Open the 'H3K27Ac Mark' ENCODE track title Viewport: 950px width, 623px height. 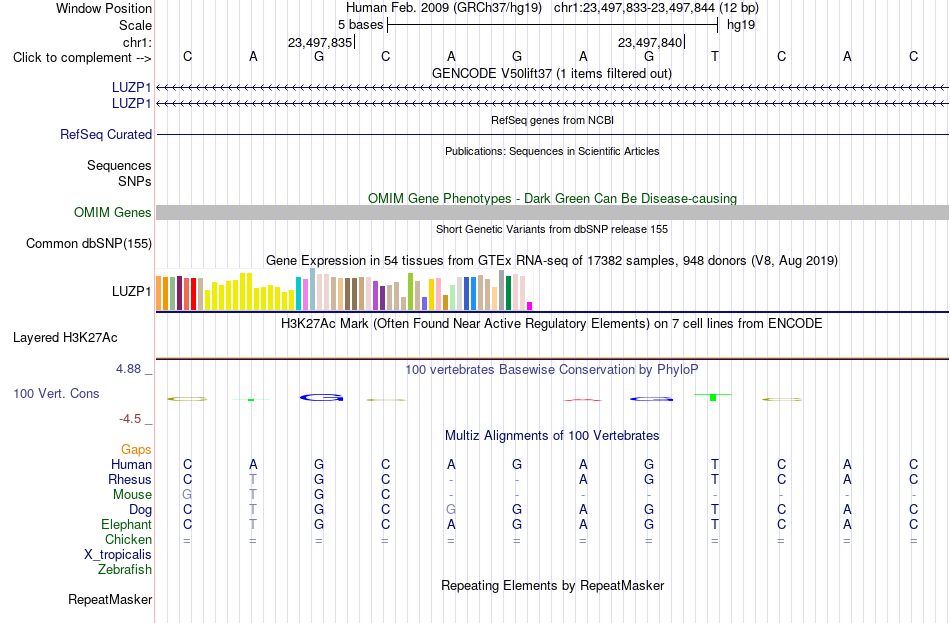tap(552, 324)
